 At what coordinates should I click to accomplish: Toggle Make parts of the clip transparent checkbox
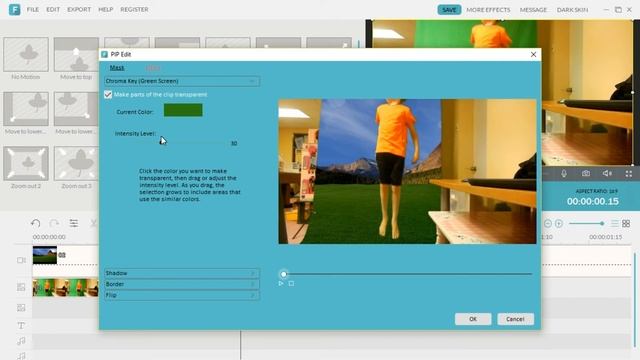(108, 95)
